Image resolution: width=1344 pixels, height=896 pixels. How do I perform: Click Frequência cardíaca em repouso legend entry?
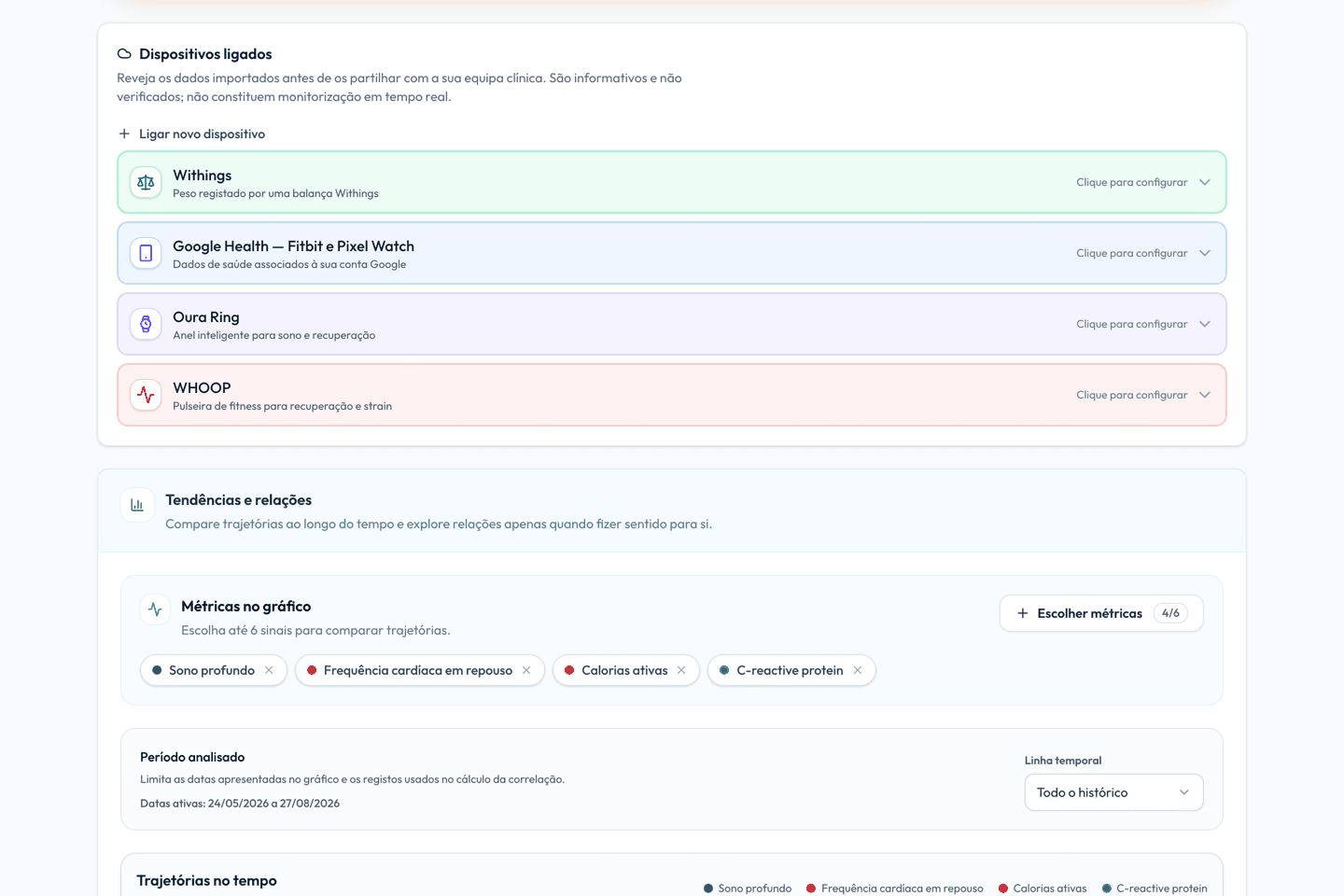[x=895, y=889]
